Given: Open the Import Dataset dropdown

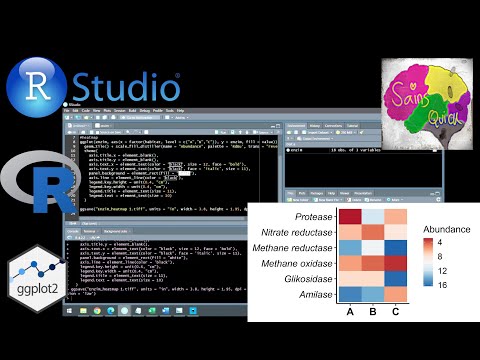Looking at the screenshot, I should 317,132.
